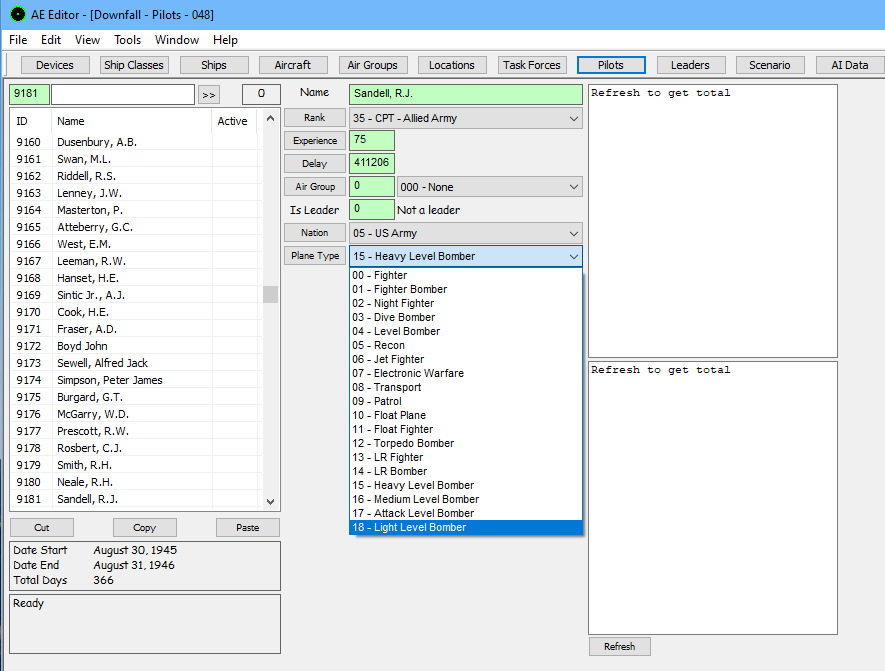Open the Help menu
Image resolution: width=885 pixels, height=671 pixels.
(x=225, y=40)
